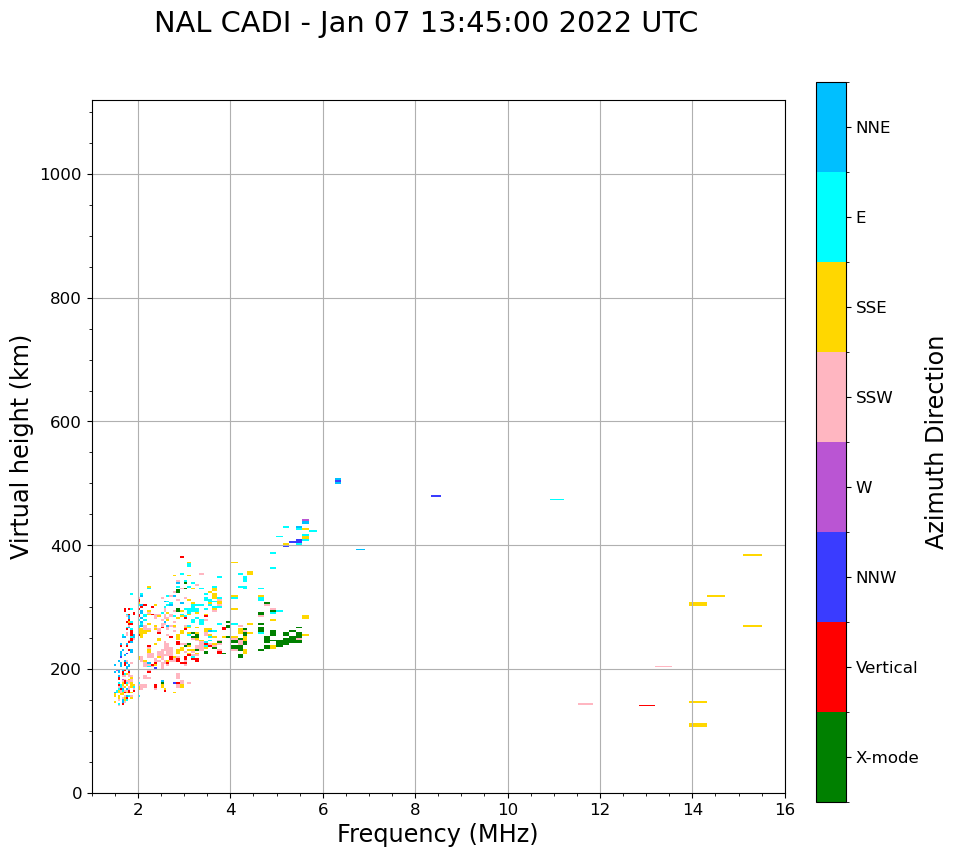The image size is (958, 857).
Task: Click the green X-mode colorbar segment
Action: 831,757
